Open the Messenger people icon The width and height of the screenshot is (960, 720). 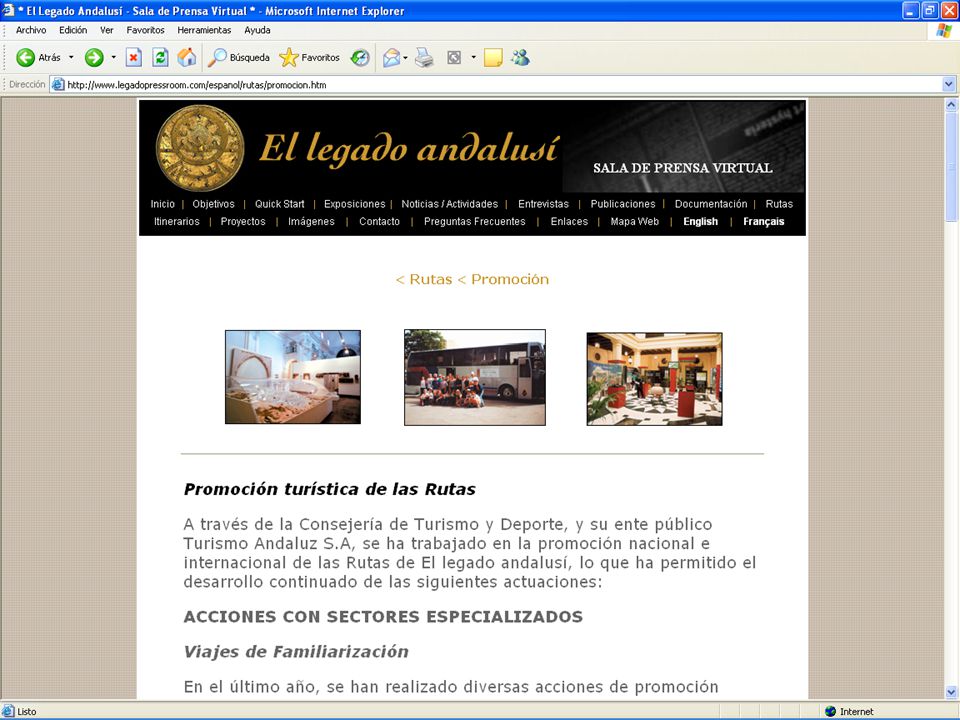[520, 58]
